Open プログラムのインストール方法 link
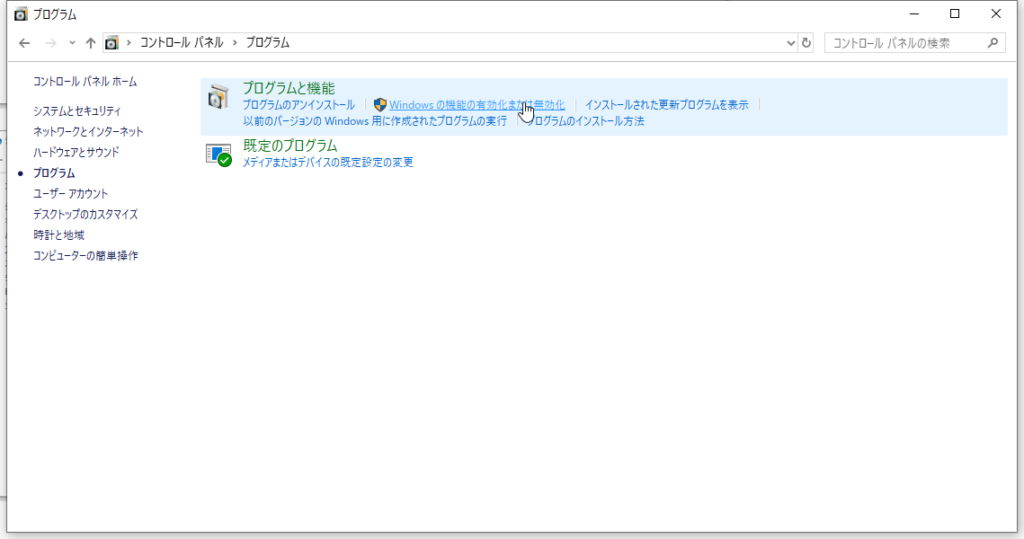The image size is (1024, 539). (x=585, y=121)
